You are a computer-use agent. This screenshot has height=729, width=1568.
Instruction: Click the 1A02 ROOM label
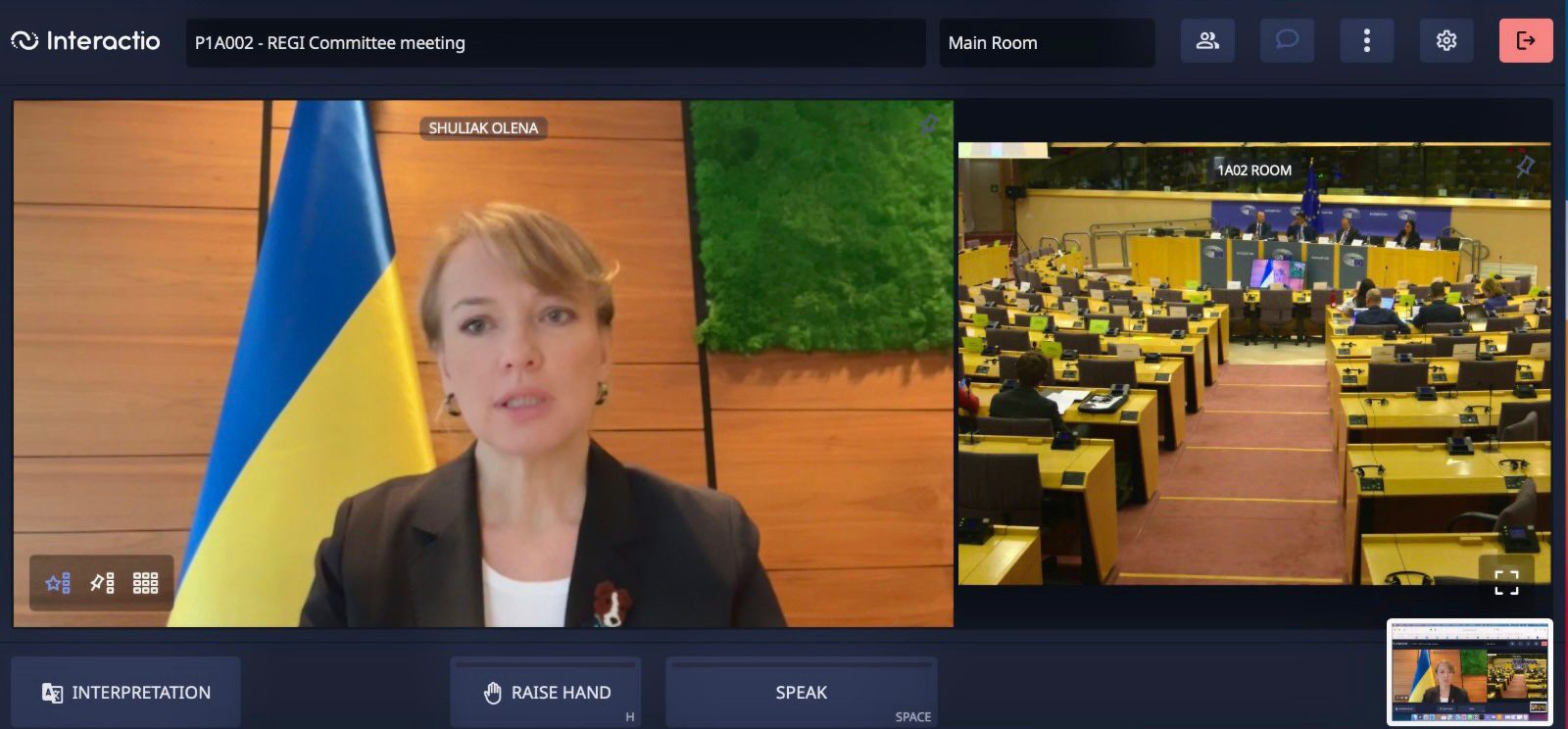[1254, 170]
